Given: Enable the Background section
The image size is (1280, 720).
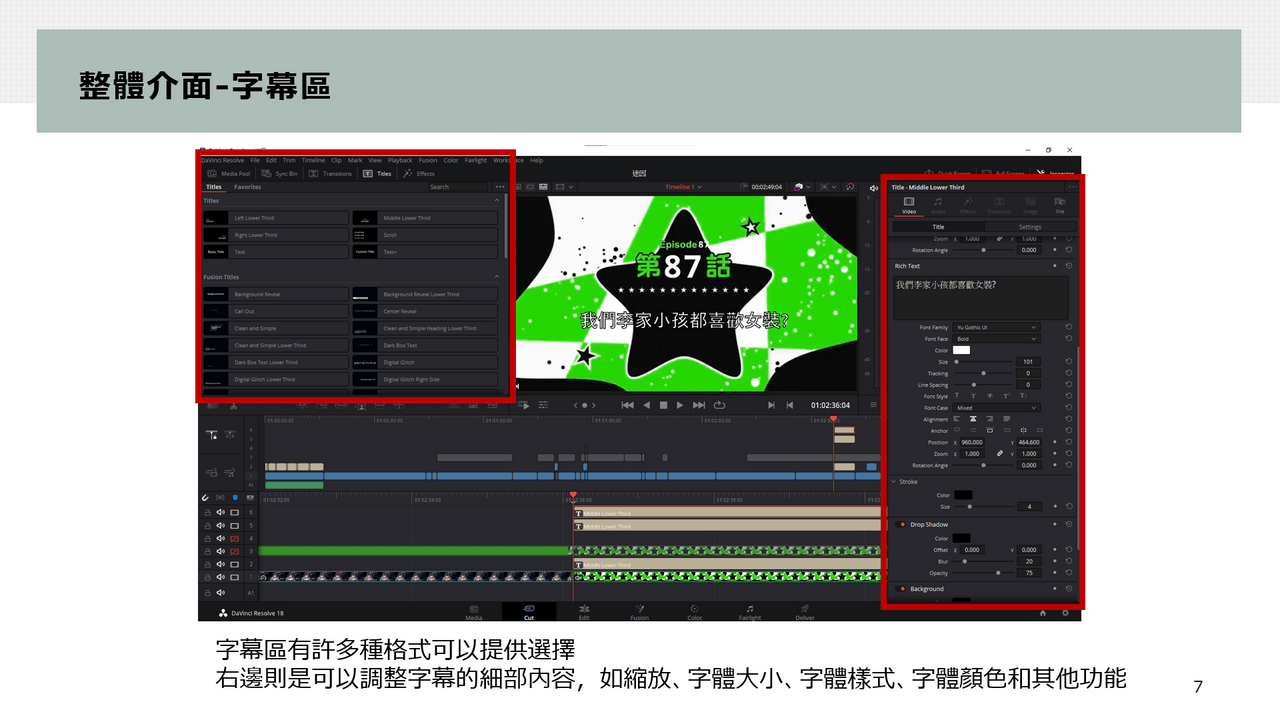Looking at the screenshot, I should (901, 589).
